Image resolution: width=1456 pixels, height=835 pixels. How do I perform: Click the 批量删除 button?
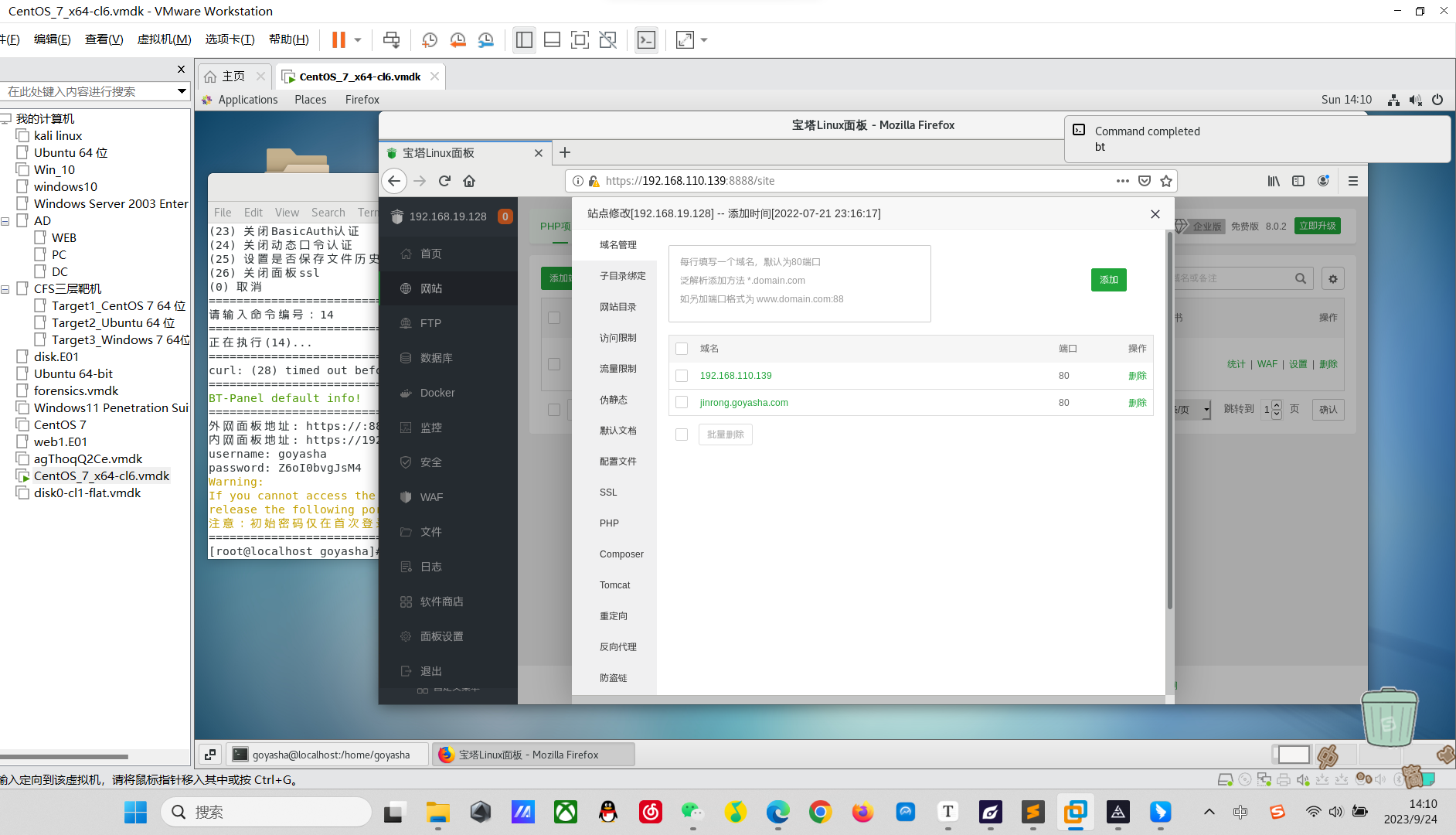pos(725,435)
